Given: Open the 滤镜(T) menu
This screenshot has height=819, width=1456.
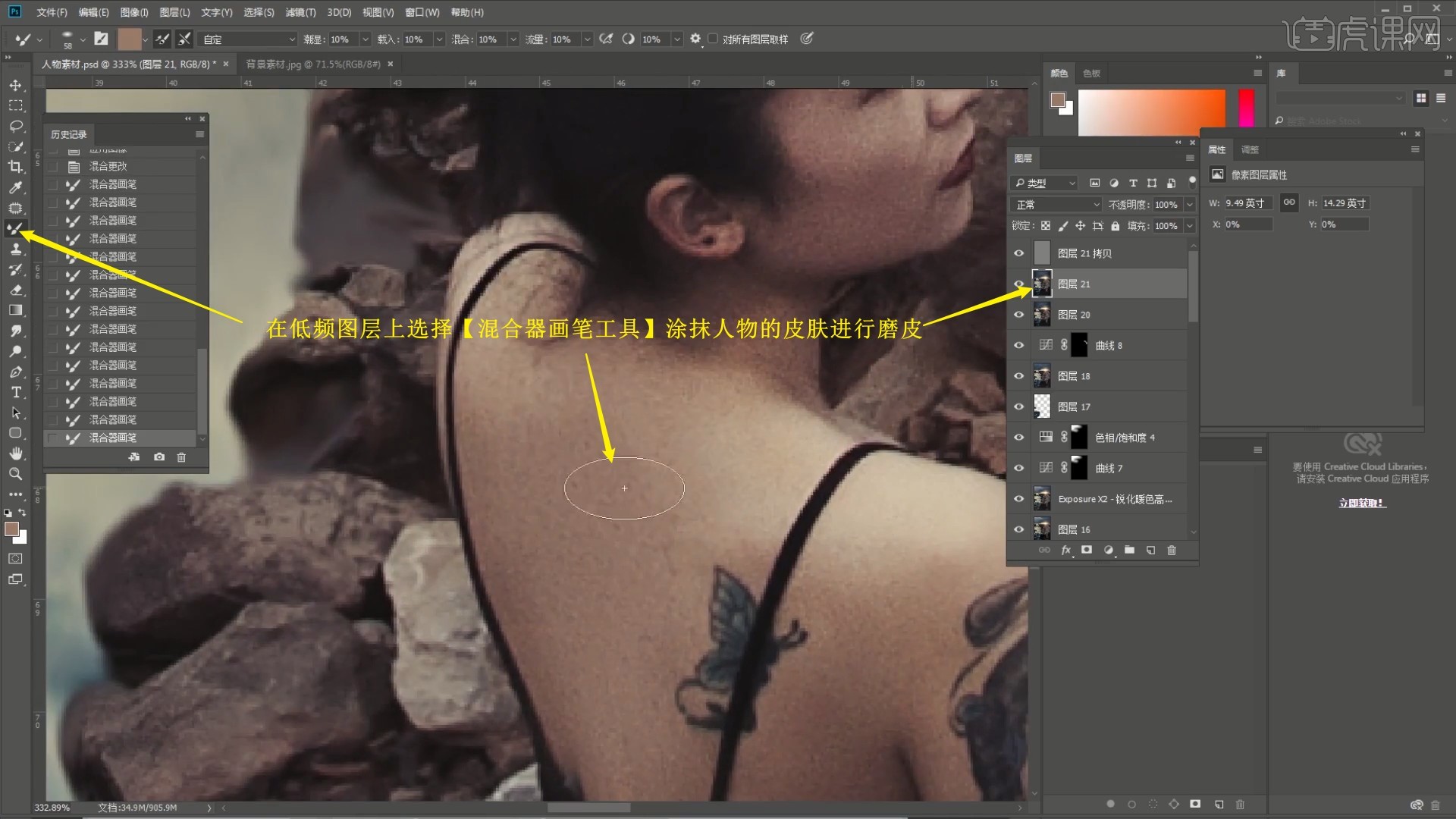Looking at the screenshot, I should point(300,12).
